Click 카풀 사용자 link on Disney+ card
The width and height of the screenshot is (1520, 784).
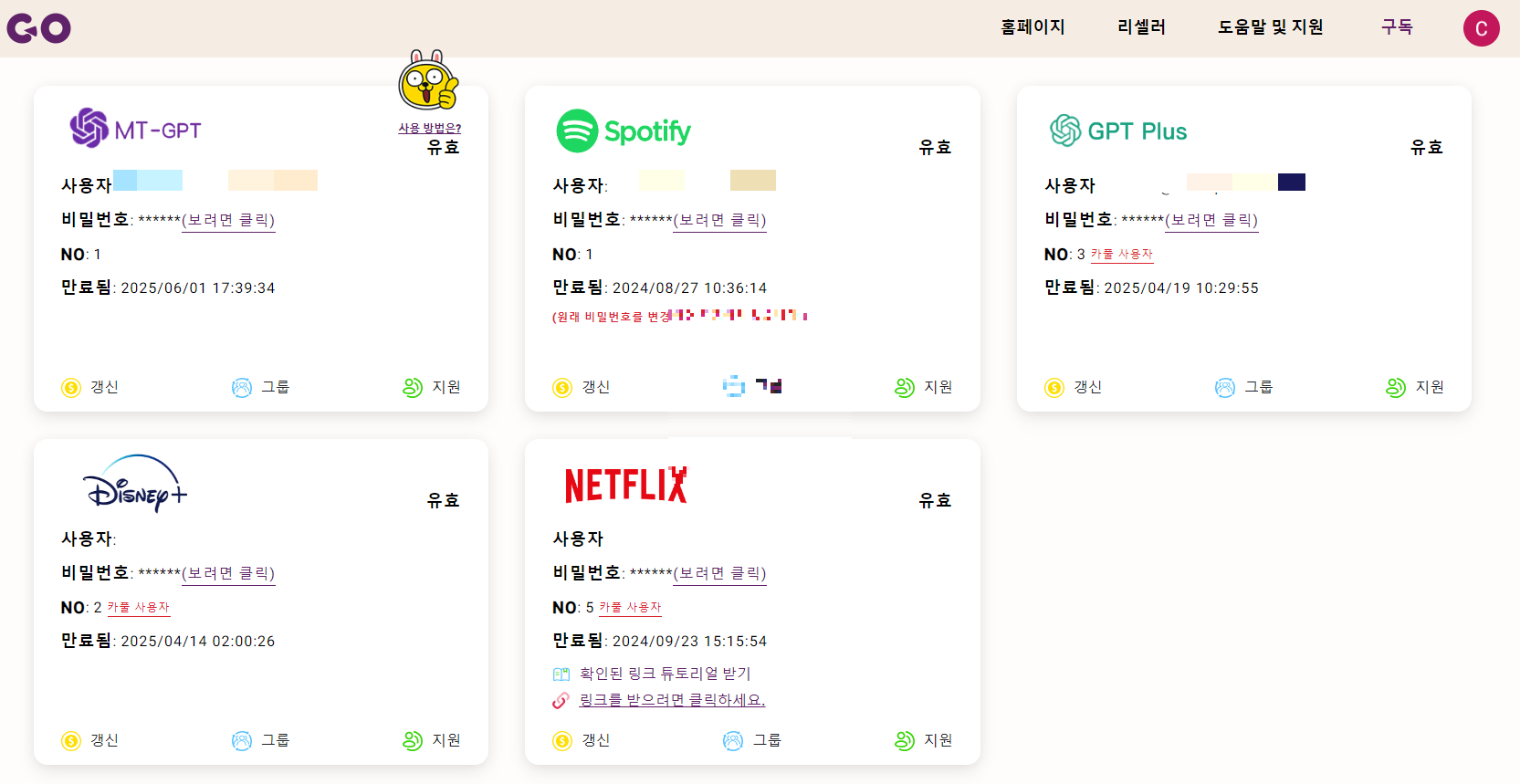[x=139, y=607]
